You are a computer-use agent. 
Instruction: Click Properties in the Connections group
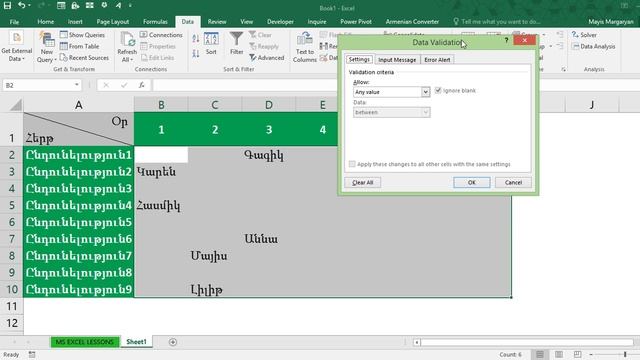tap(158, 46)
